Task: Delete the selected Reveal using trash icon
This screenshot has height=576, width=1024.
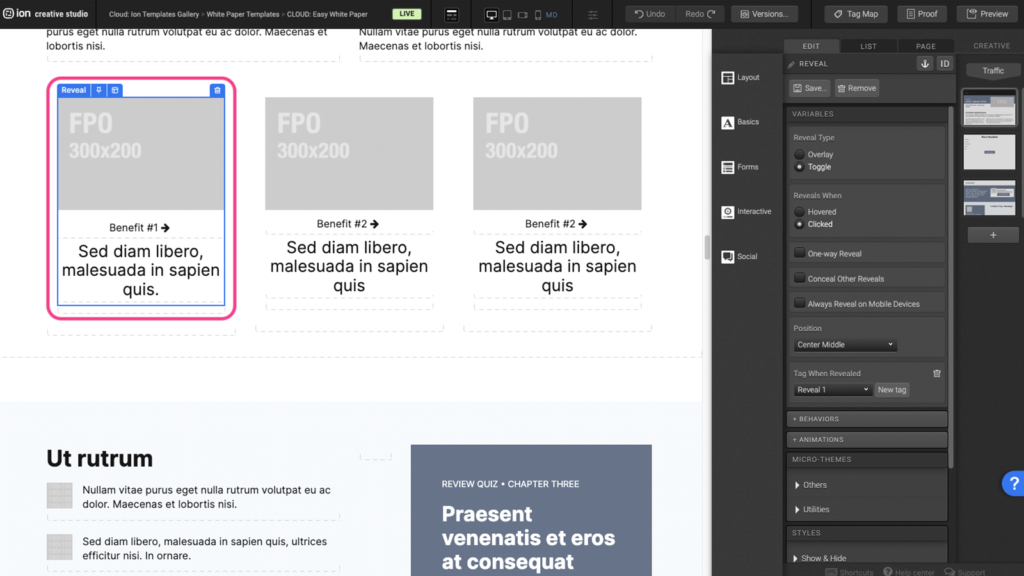Action: point(217,90)
